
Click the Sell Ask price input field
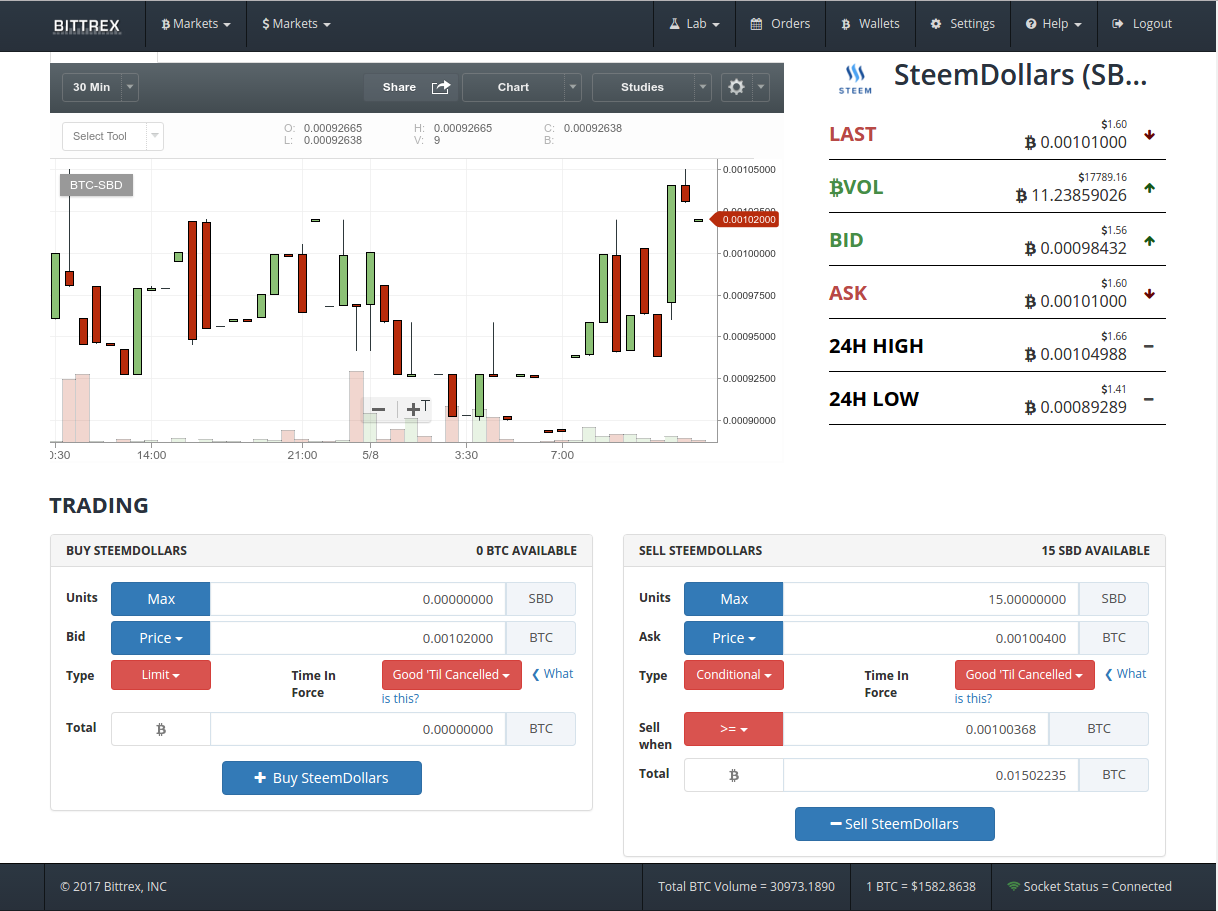click(x=931, y=638)
